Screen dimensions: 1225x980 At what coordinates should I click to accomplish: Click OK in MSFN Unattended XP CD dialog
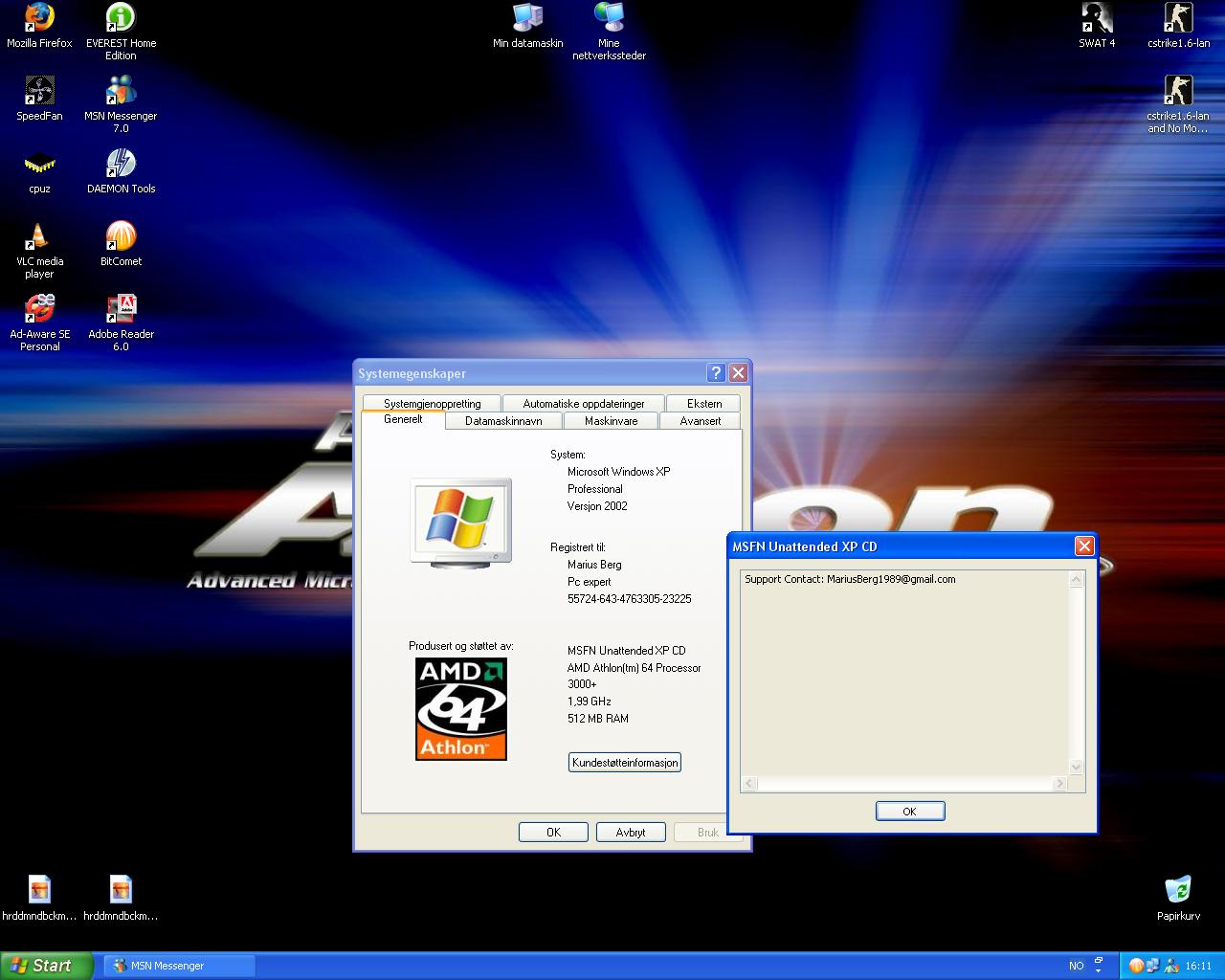click(x=910, y=811)
